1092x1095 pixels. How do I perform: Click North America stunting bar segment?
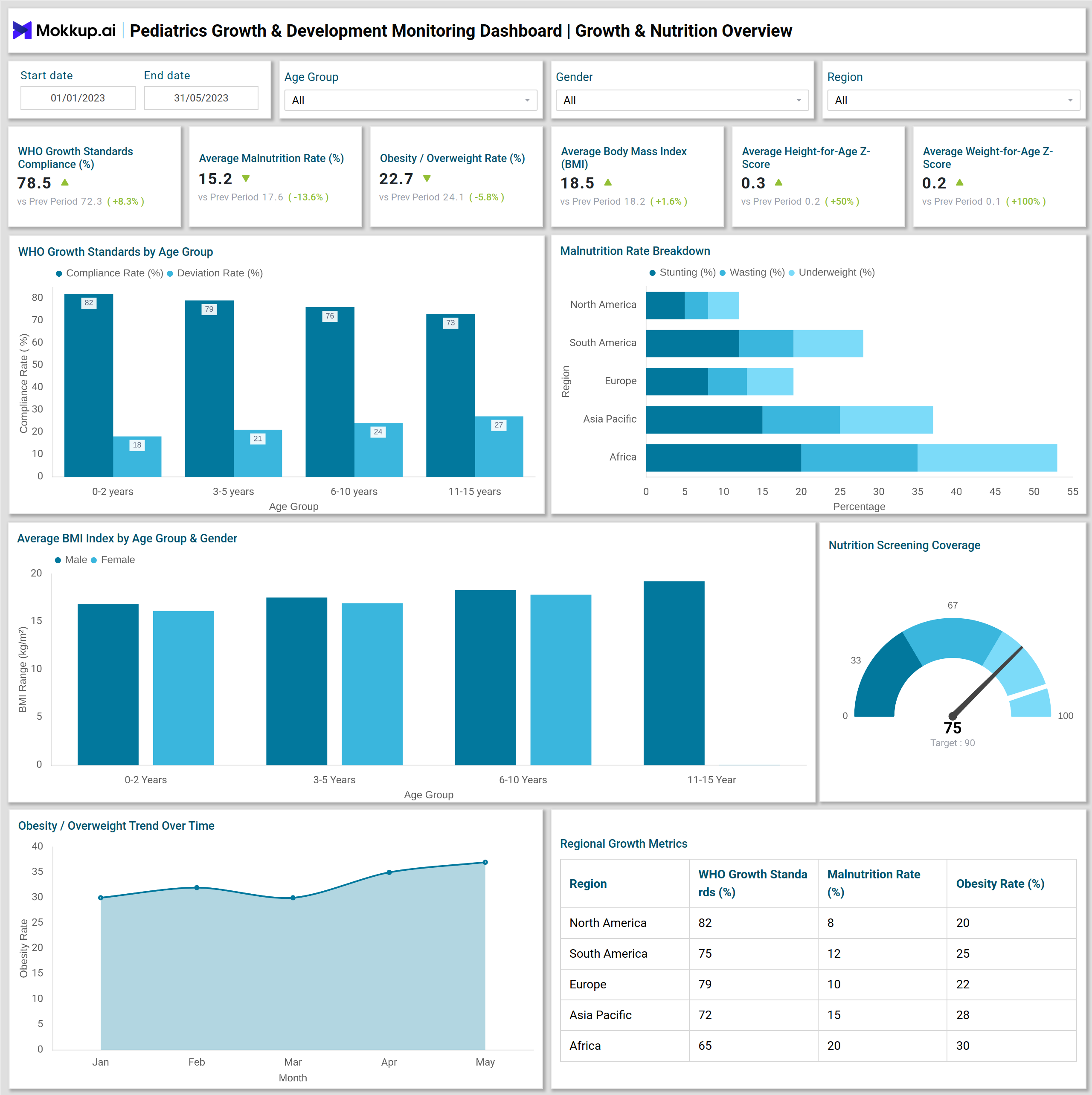(665, 305)
